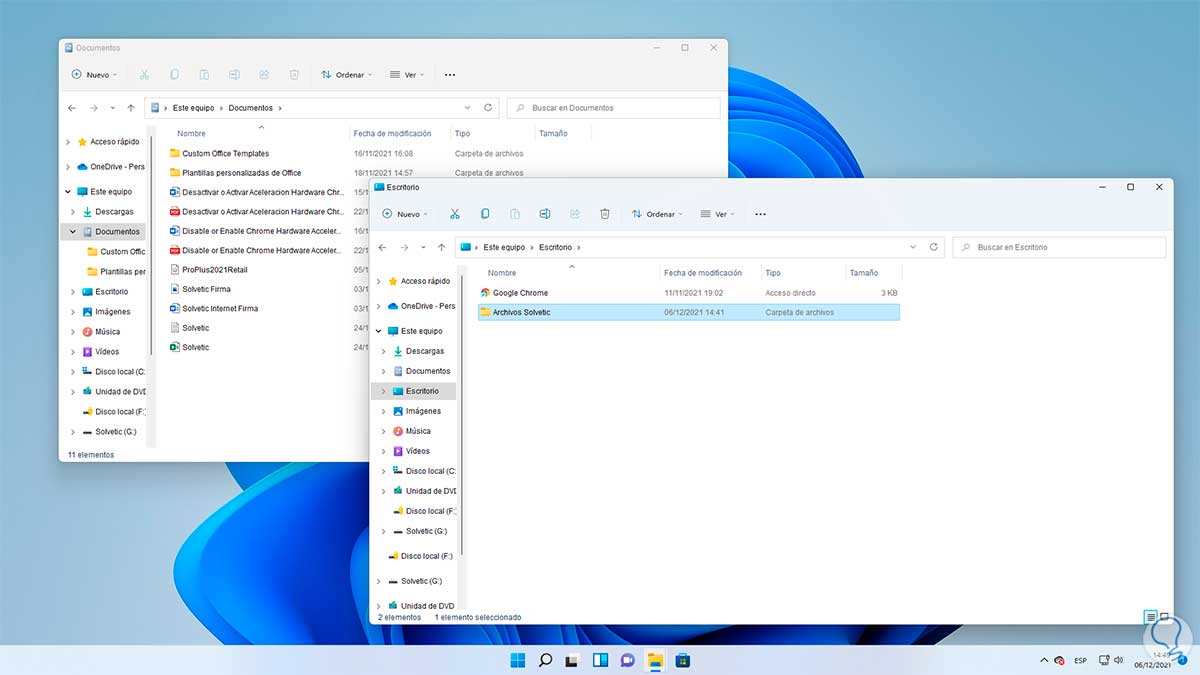Select Música in the Escritorio window sidebar
Viewport: 1200px width, 675px height.
coord(418,431)
